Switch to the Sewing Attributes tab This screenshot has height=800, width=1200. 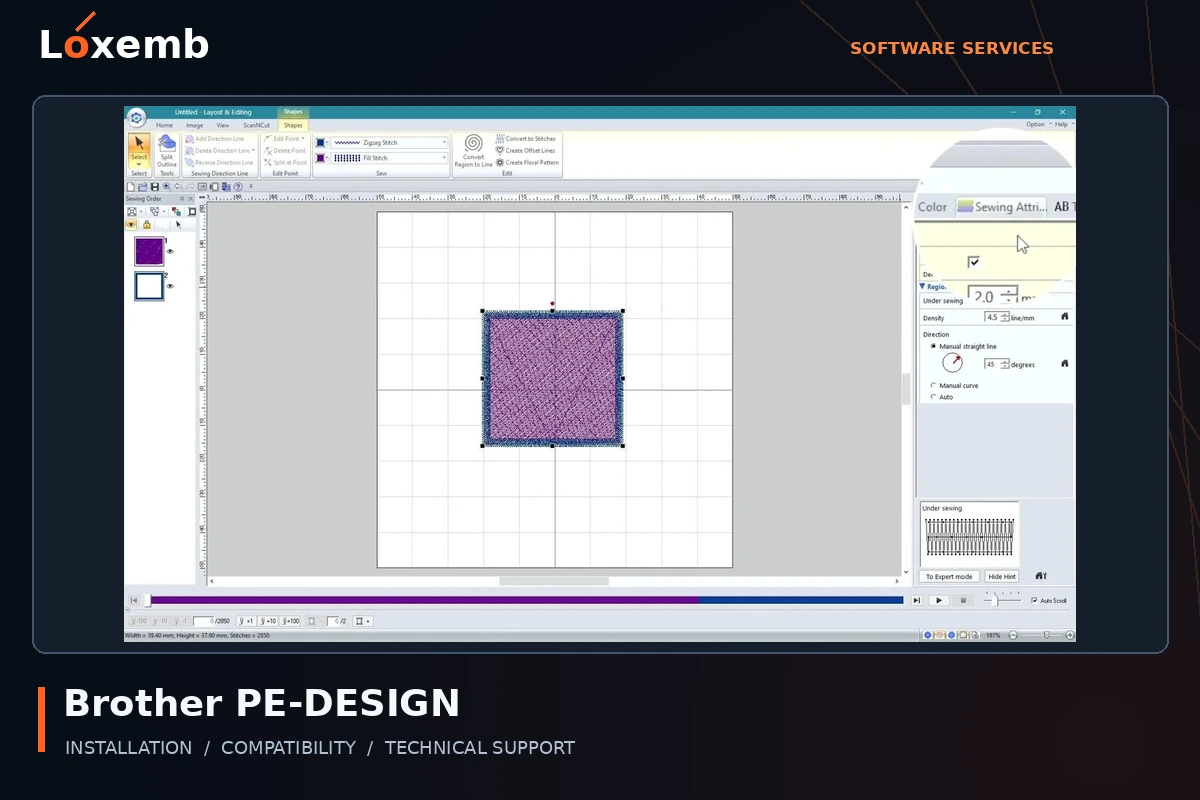[1001, 207]
